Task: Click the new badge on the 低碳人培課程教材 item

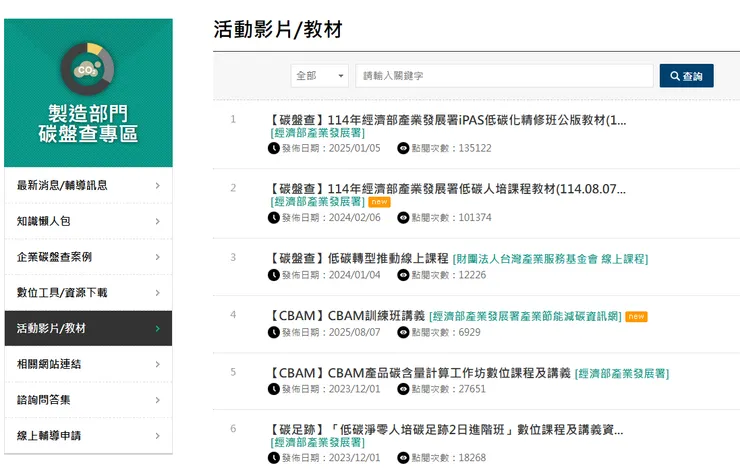Action: tap(379, 202)
